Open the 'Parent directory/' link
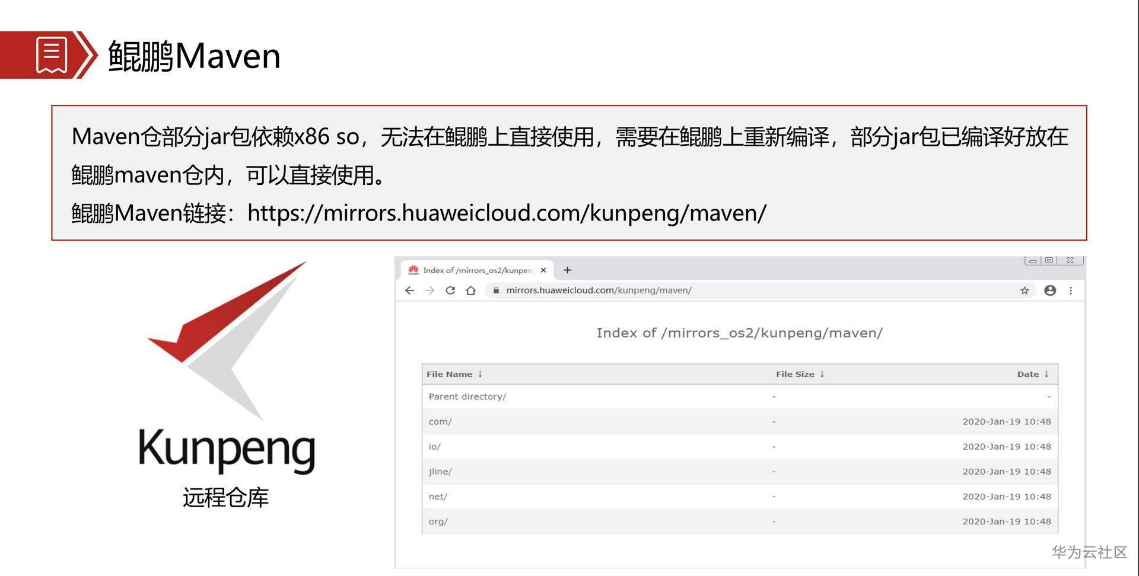The width and height of the screenshot is (1139, 576). (467, 397)
